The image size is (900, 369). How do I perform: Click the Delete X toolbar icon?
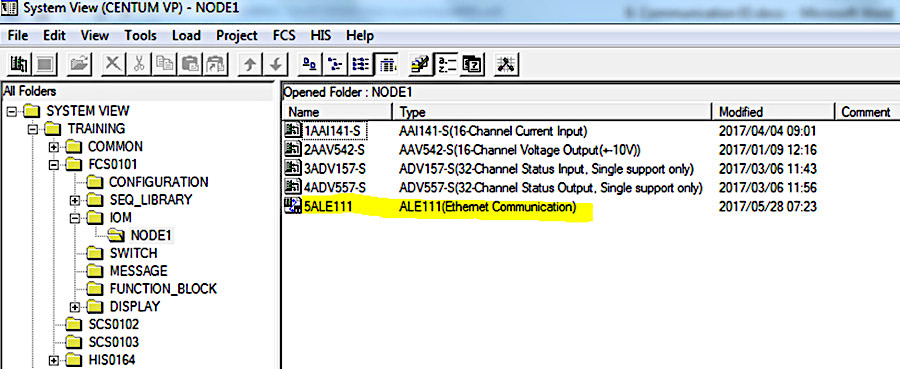[114, 64]
